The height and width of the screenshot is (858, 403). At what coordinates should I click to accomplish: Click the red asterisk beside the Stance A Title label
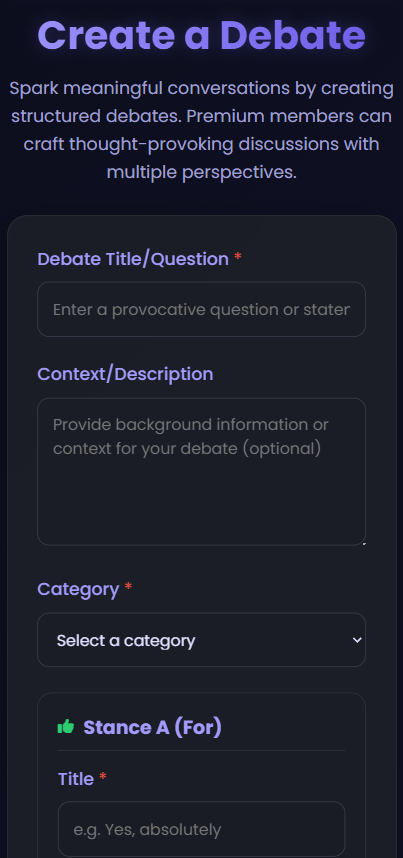(x=103, y=776)
